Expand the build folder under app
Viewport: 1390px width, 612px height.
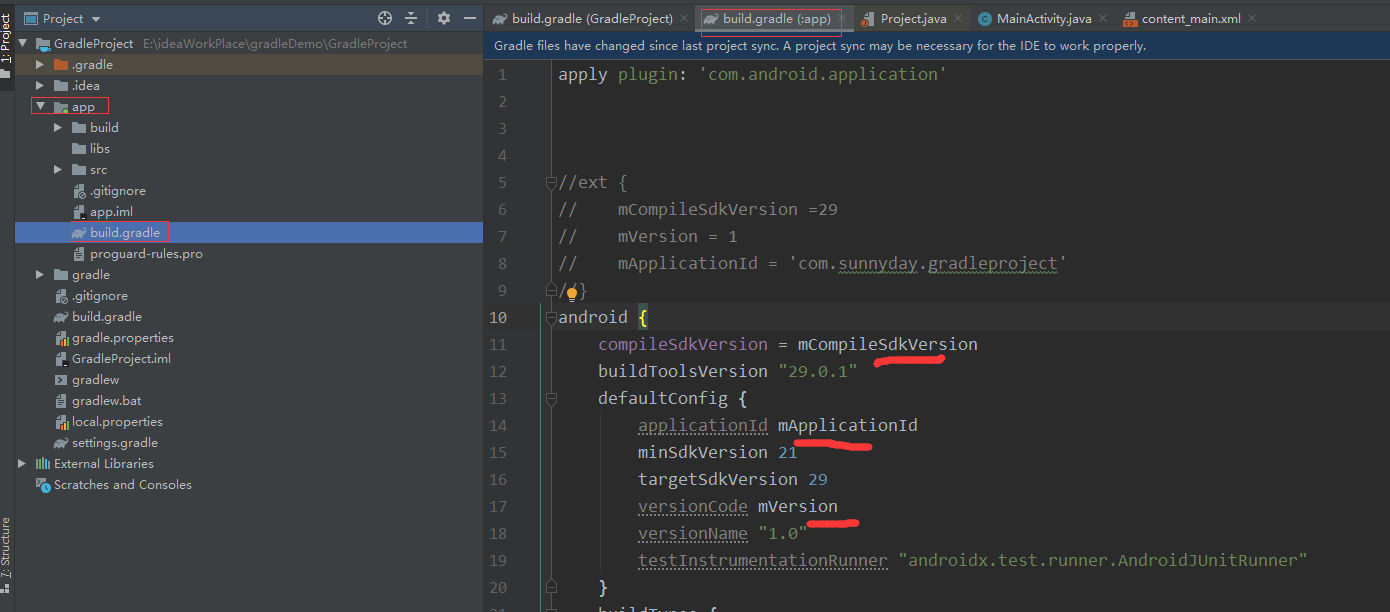click(58, 128)
